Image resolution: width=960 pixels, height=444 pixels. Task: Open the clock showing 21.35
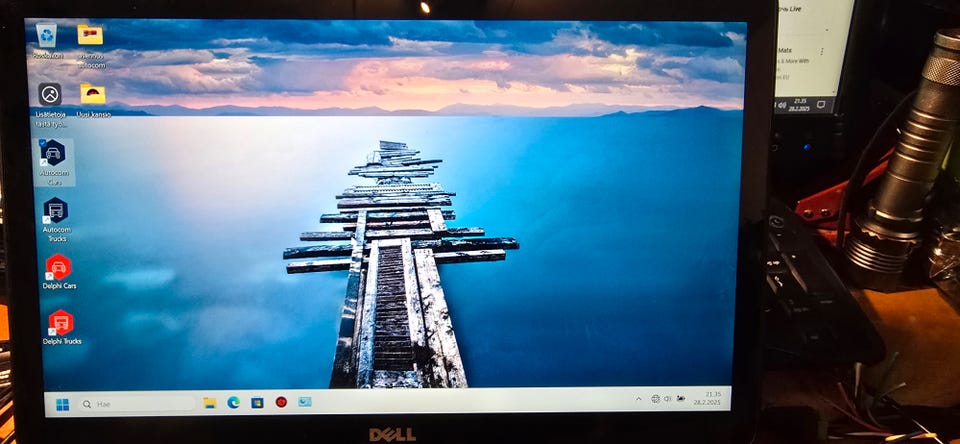coord(708,398)
